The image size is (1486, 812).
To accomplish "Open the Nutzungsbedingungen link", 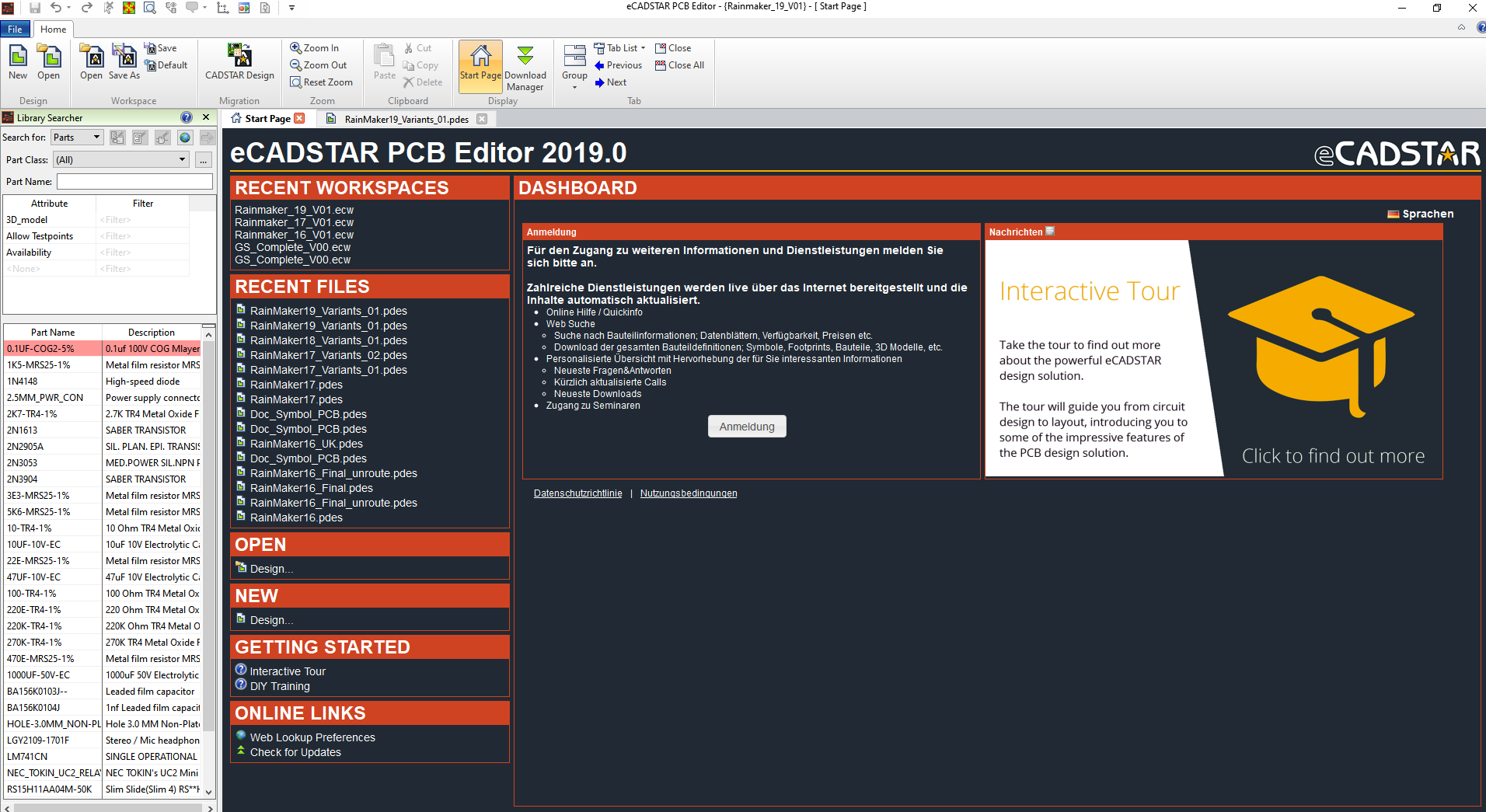I will point(689,493).
